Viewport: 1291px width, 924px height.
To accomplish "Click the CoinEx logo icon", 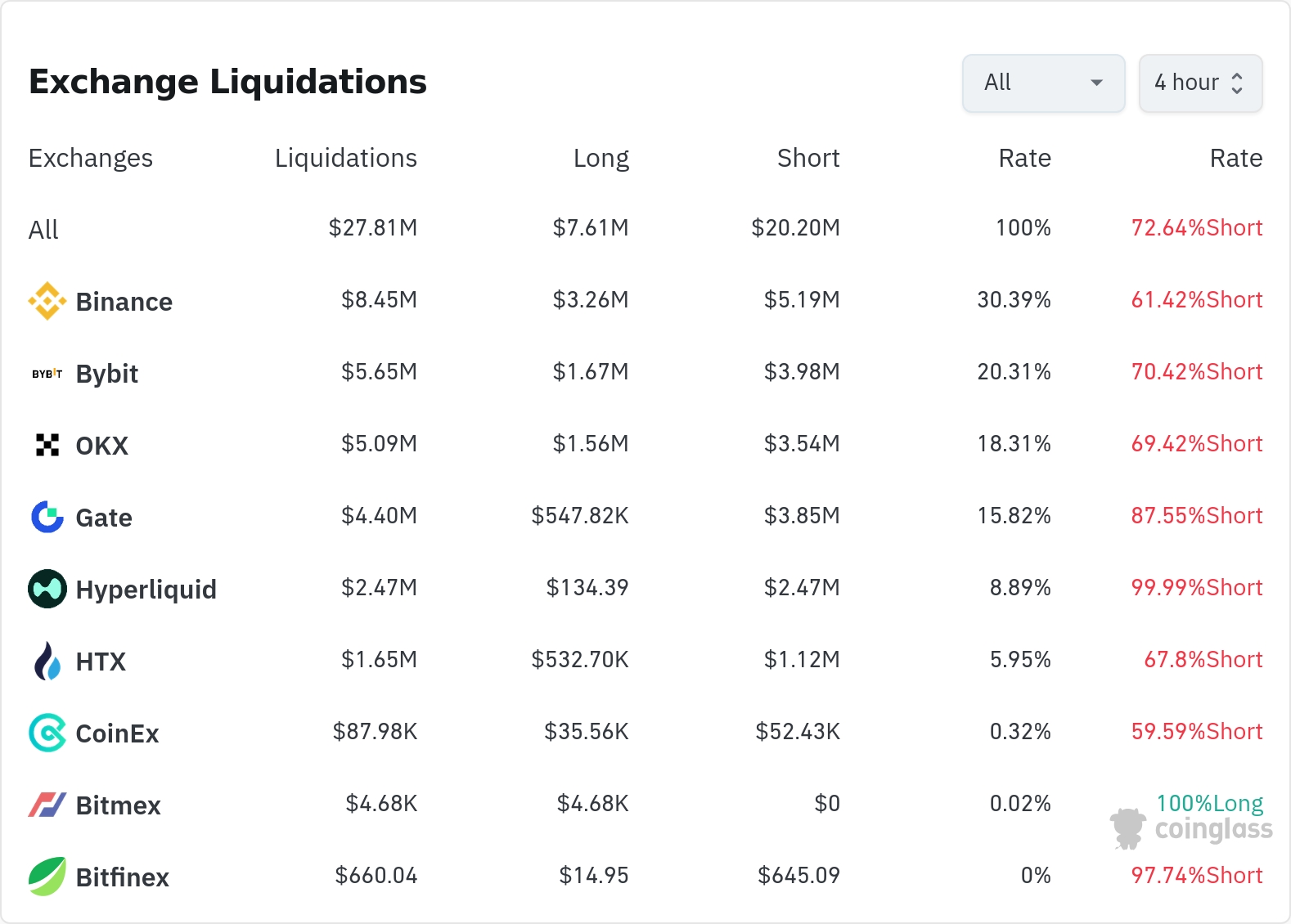I will [47, 733].
